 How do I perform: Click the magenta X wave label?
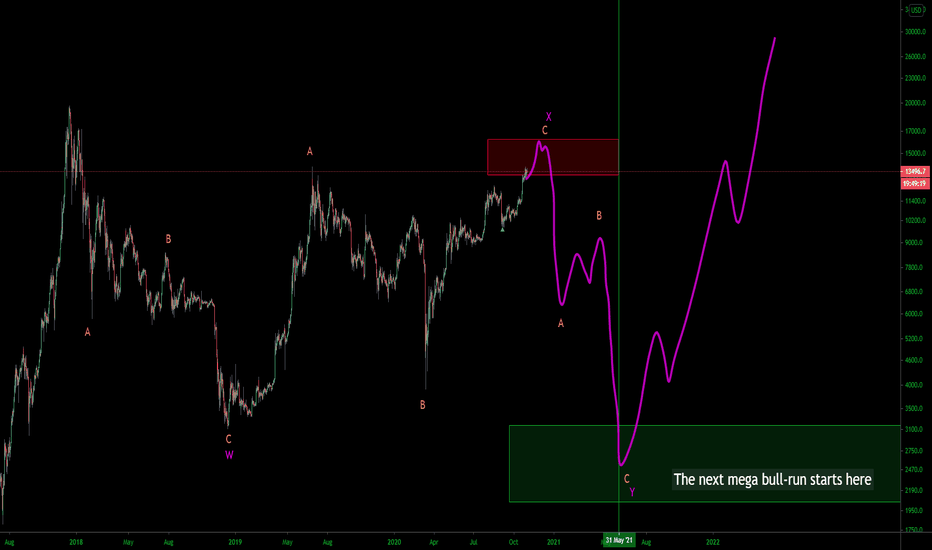click(x=549, y=117)
